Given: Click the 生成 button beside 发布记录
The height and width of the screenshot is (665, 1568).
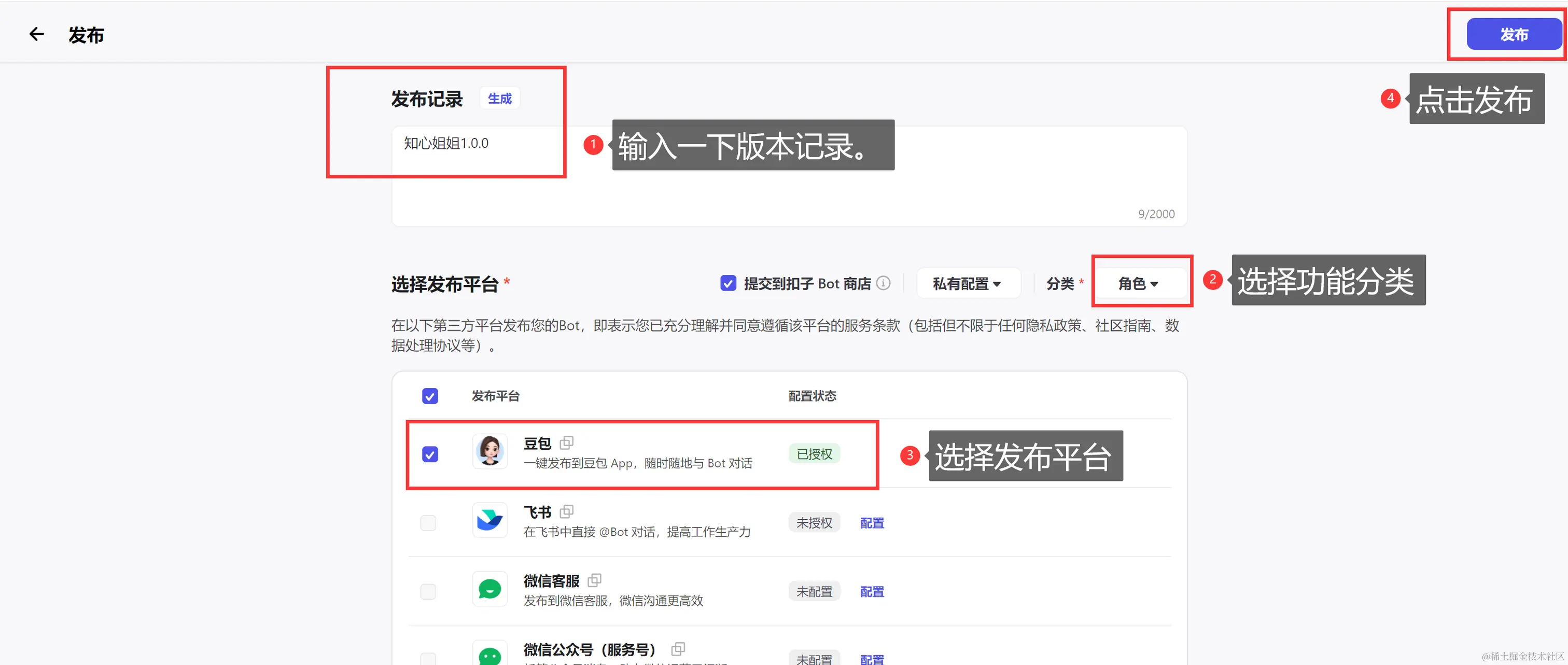Looking at the screenshot, I should coord(499,99).
